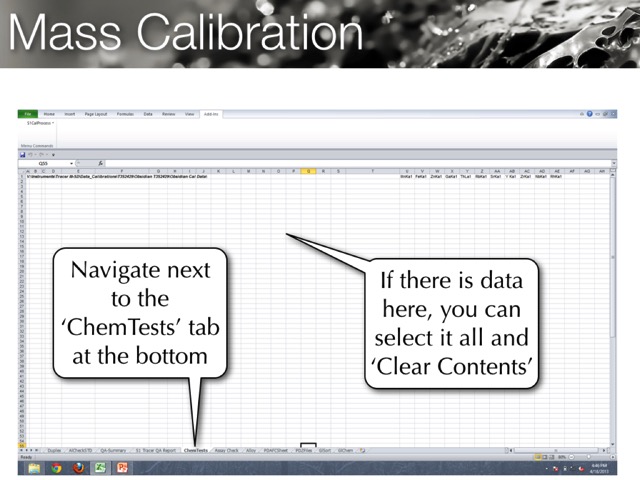Switch to the ChemTests sheet tab

(x=196, y=450)
